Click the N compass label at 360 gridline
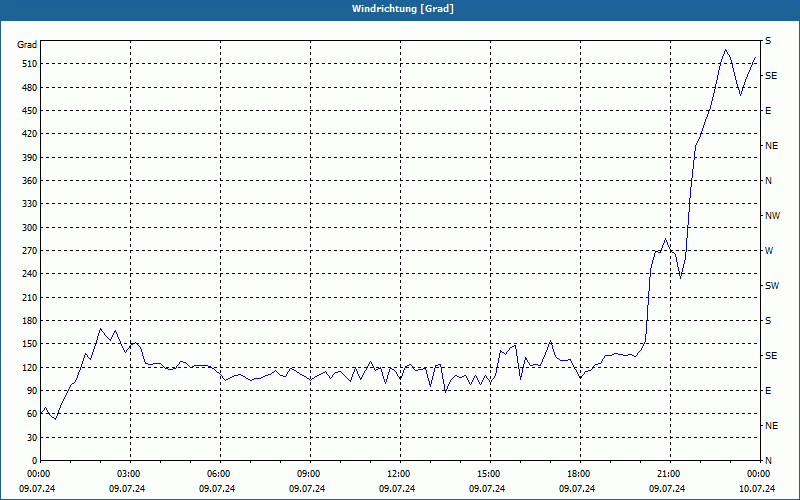The image size is (800, 500). click(768, 181)
